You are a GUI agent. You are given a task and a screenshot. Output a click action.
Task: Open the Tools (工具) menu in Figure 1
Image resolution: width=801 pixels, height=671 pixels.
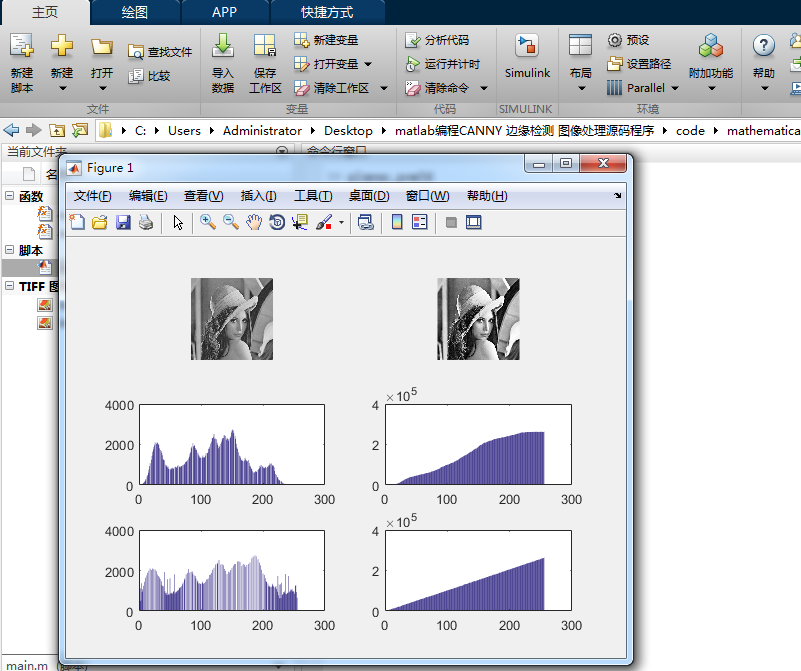tap(313, 196)
